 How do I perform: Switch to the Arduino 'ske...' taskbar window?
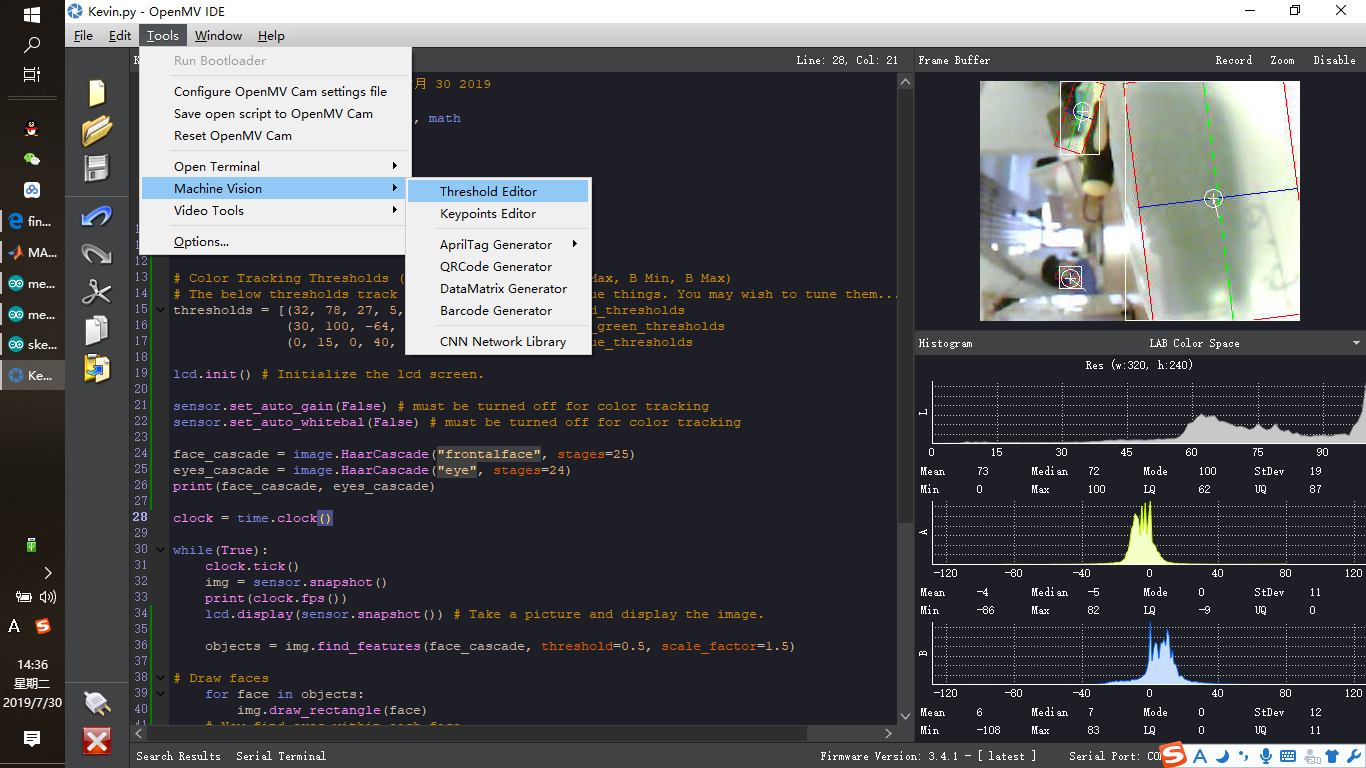point(32,344)
